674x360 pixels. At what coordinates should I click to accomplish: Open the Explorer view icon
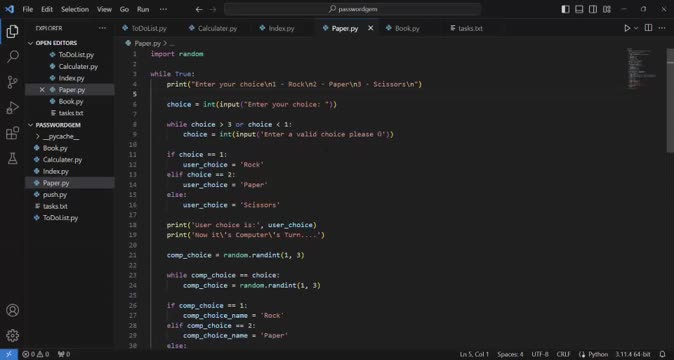(x=12, y=31)
